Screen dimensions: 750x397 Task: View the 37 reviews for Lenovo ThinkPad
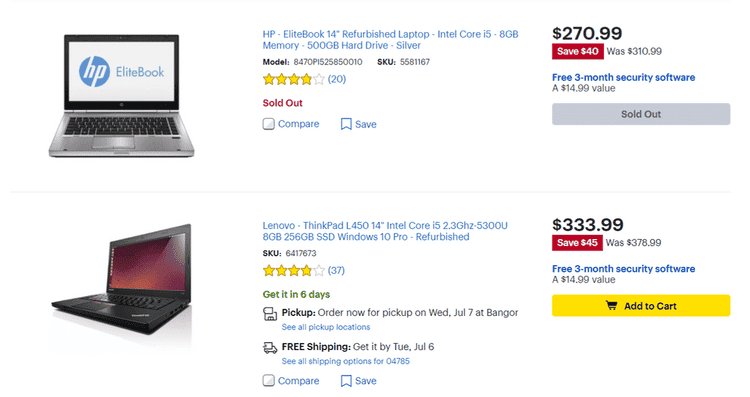pos(336,271)
